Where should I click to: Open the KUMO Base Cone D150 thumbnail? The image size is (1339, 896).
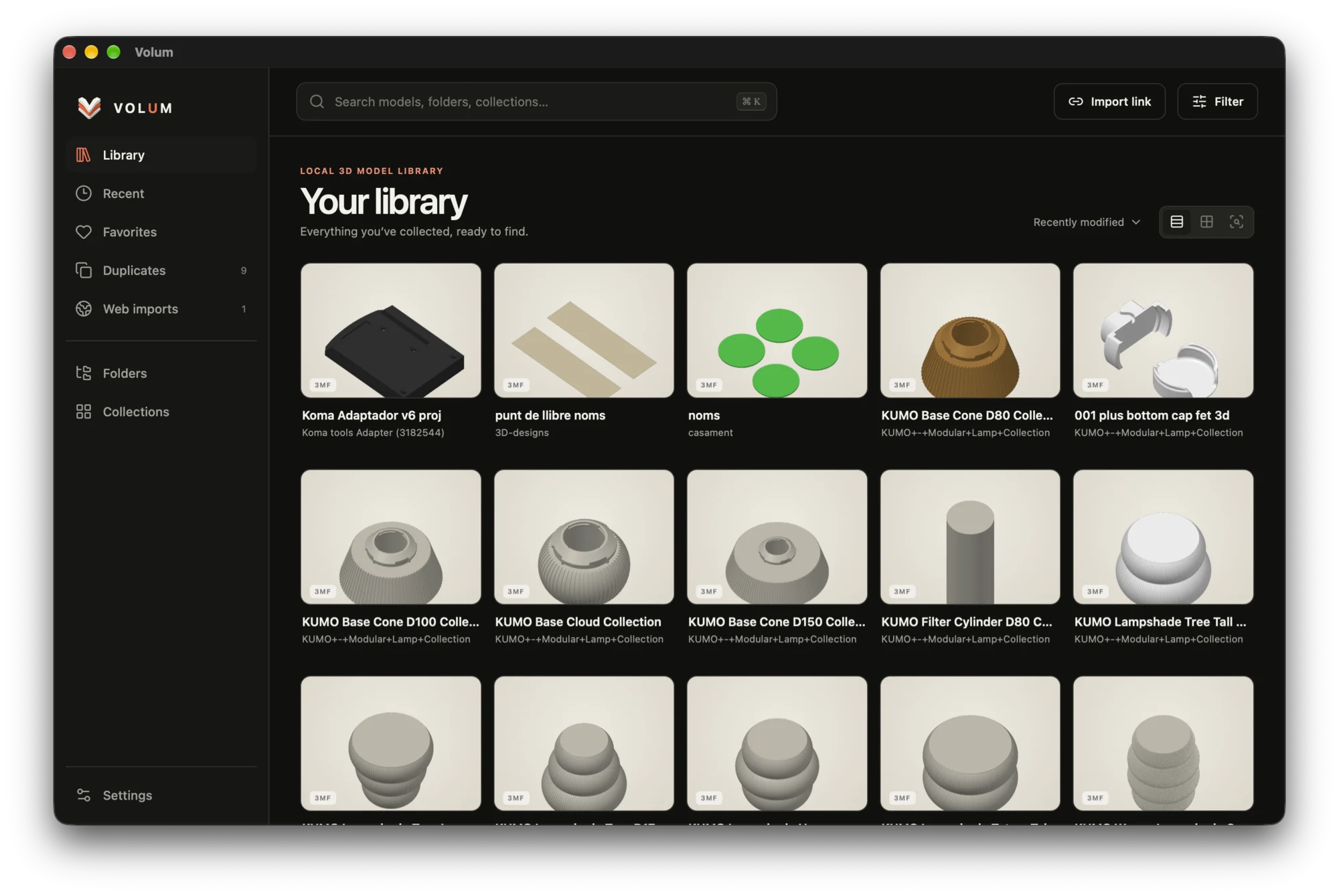tap(777, 537)
